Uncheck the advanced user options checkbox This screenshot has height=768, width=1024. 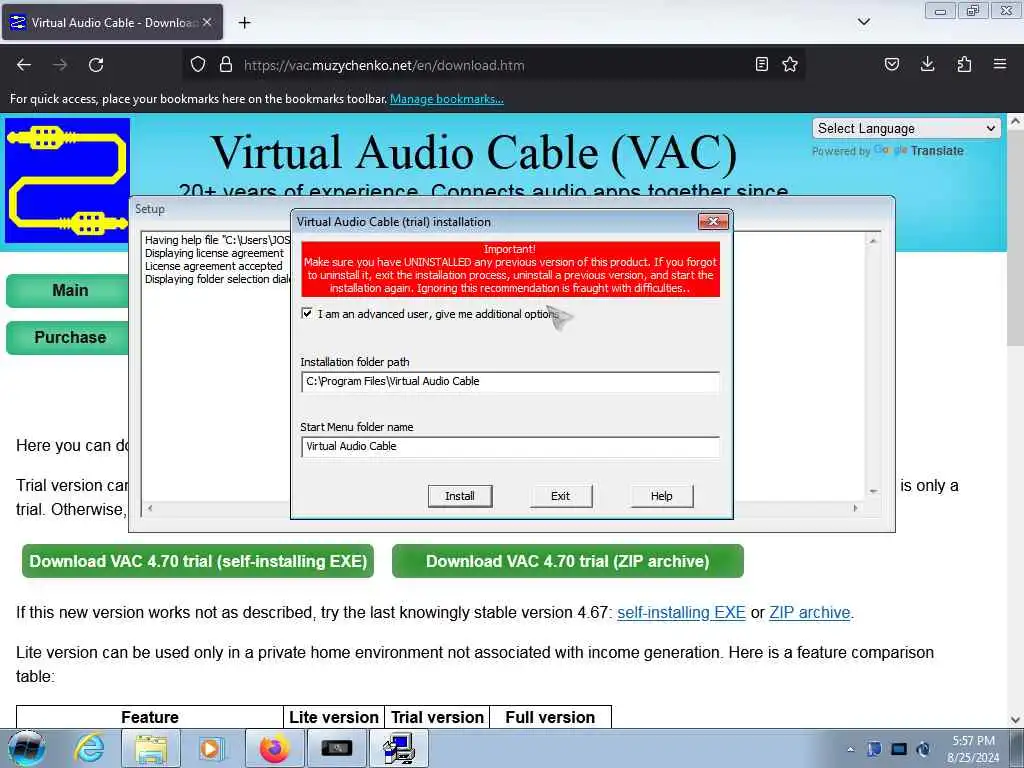tap(307, 313)
